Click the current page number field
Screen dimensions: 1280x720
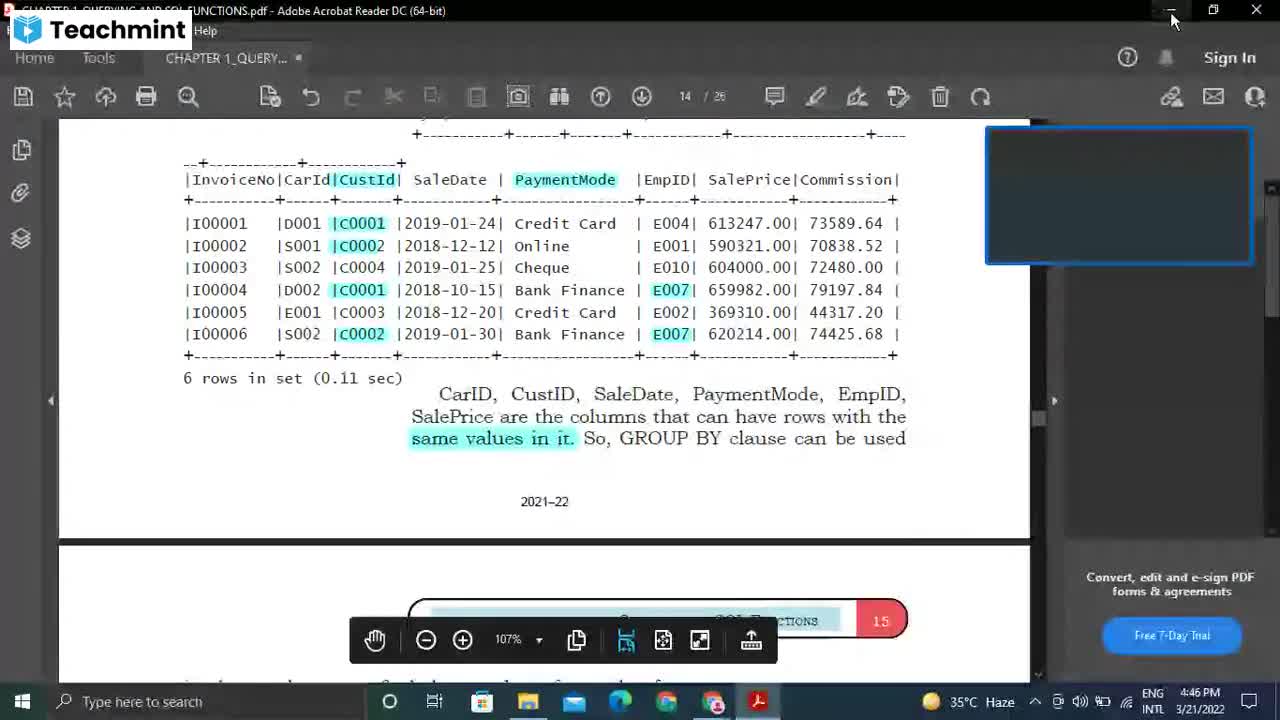coord(685,97)
